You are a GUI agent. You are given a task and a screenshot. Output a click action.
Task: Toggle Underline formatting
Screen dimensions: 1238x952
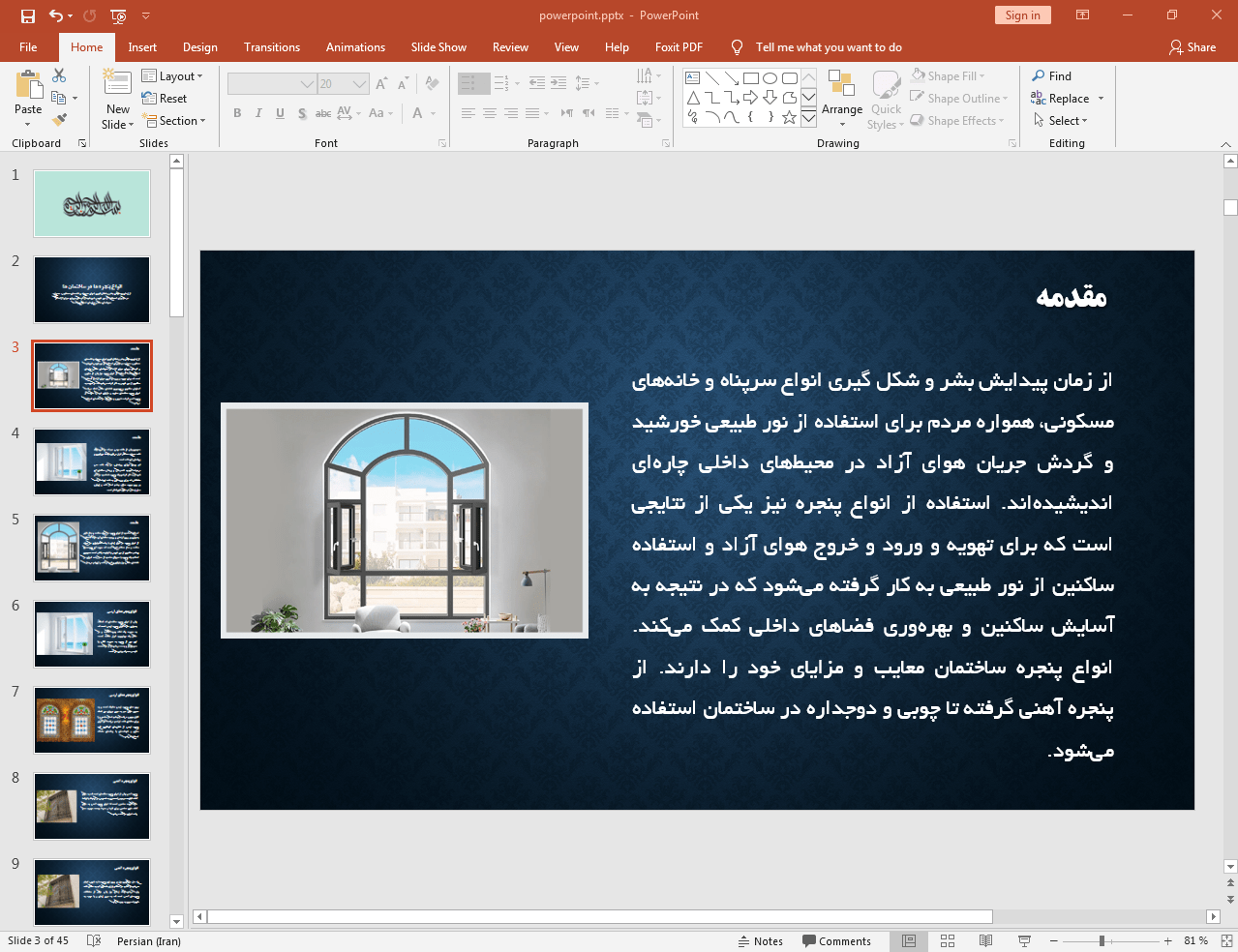280,113
